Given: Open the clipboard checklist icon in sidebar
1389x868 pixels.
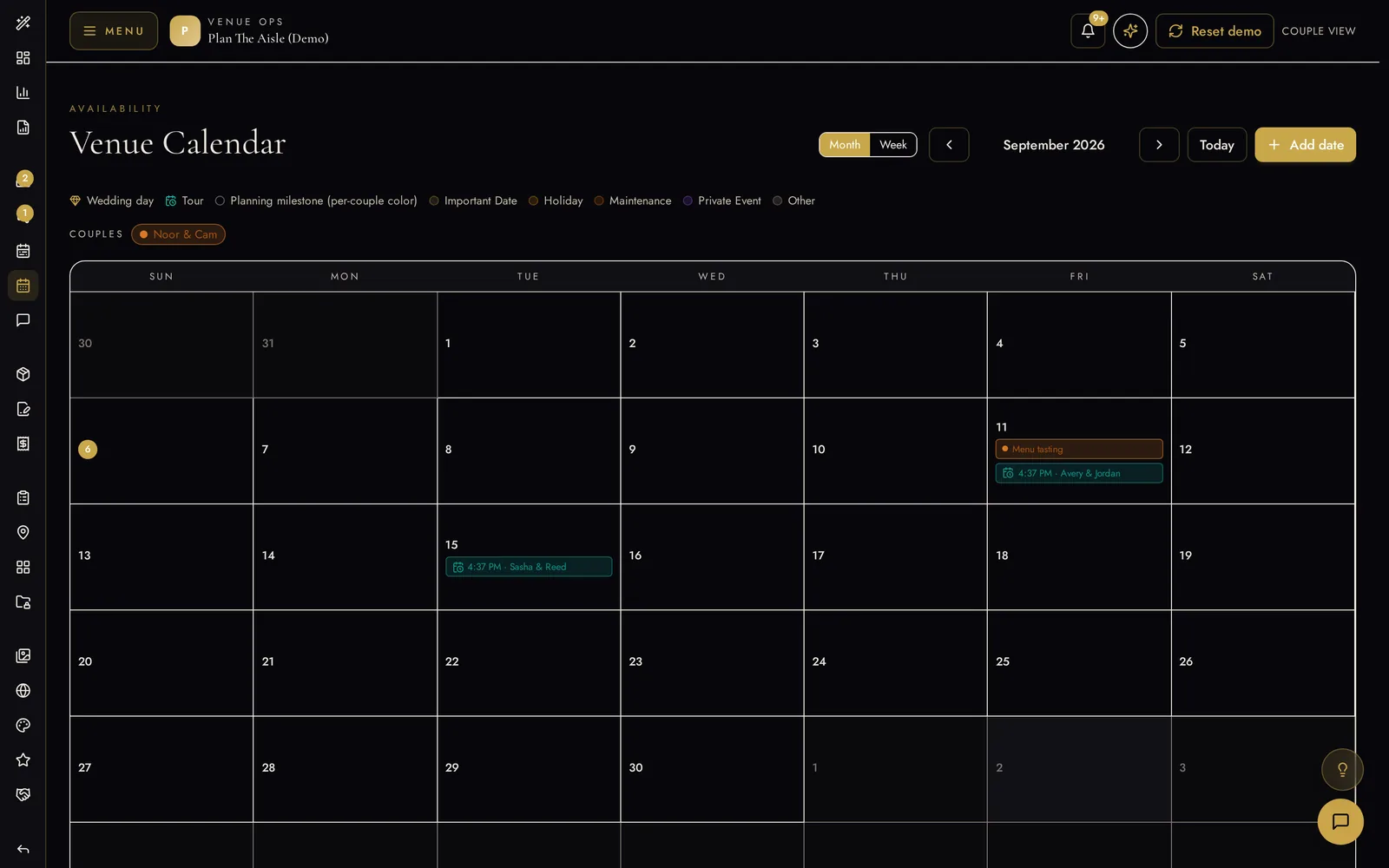Looking at the screenshot, I should (23, 497).
